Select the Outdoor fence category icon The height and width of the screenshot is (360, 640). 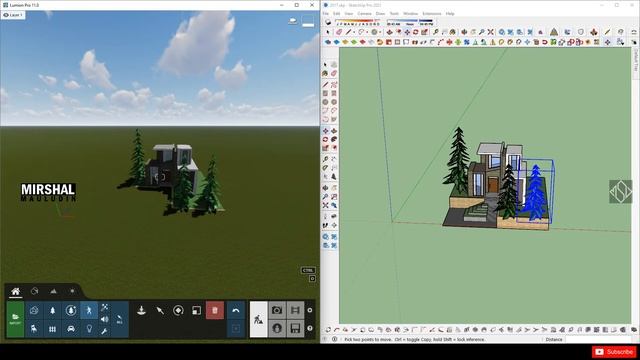point(52,329)
